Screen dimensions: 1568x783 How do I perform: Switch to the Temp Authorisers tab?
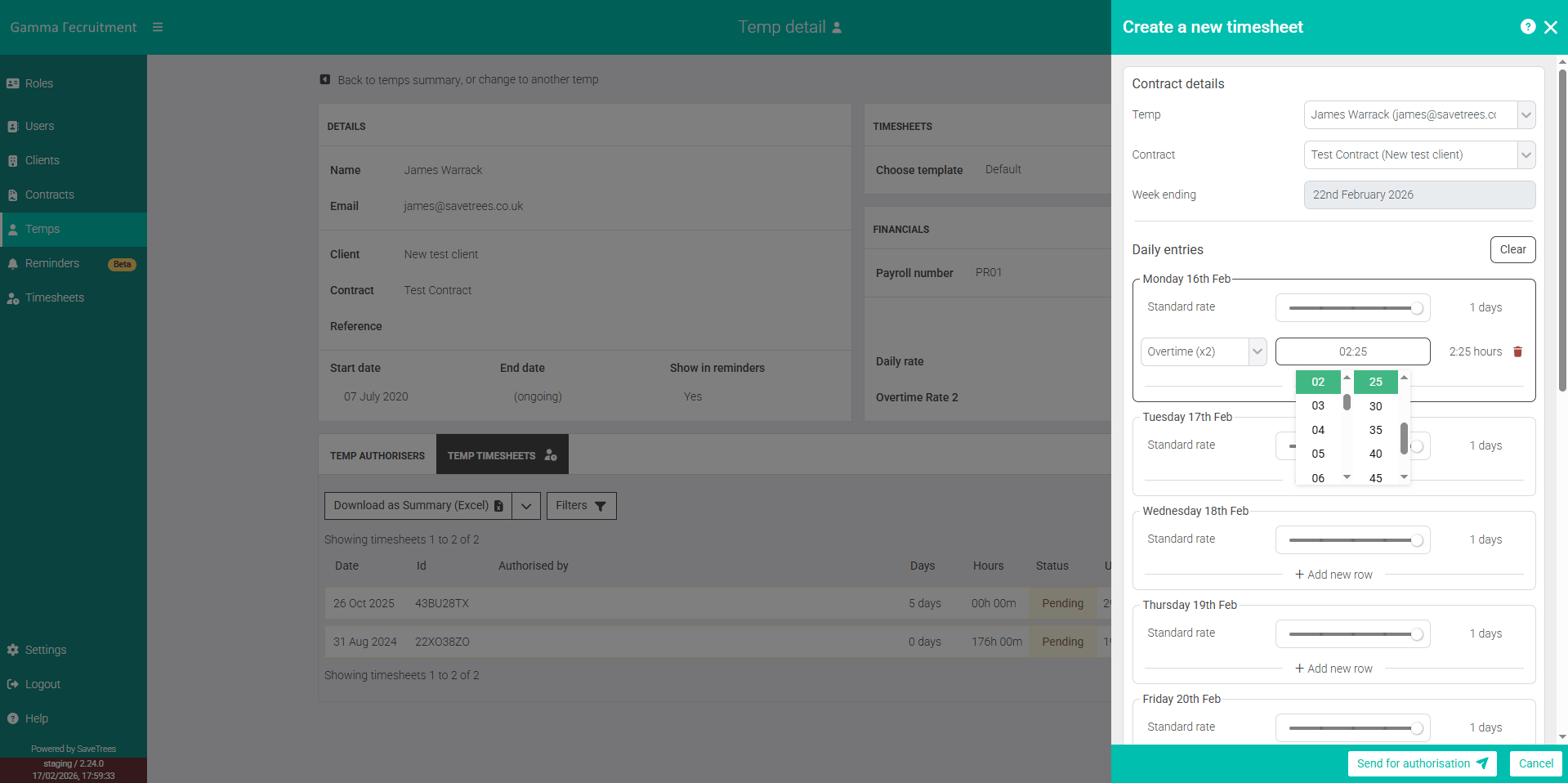coord(377,455)
